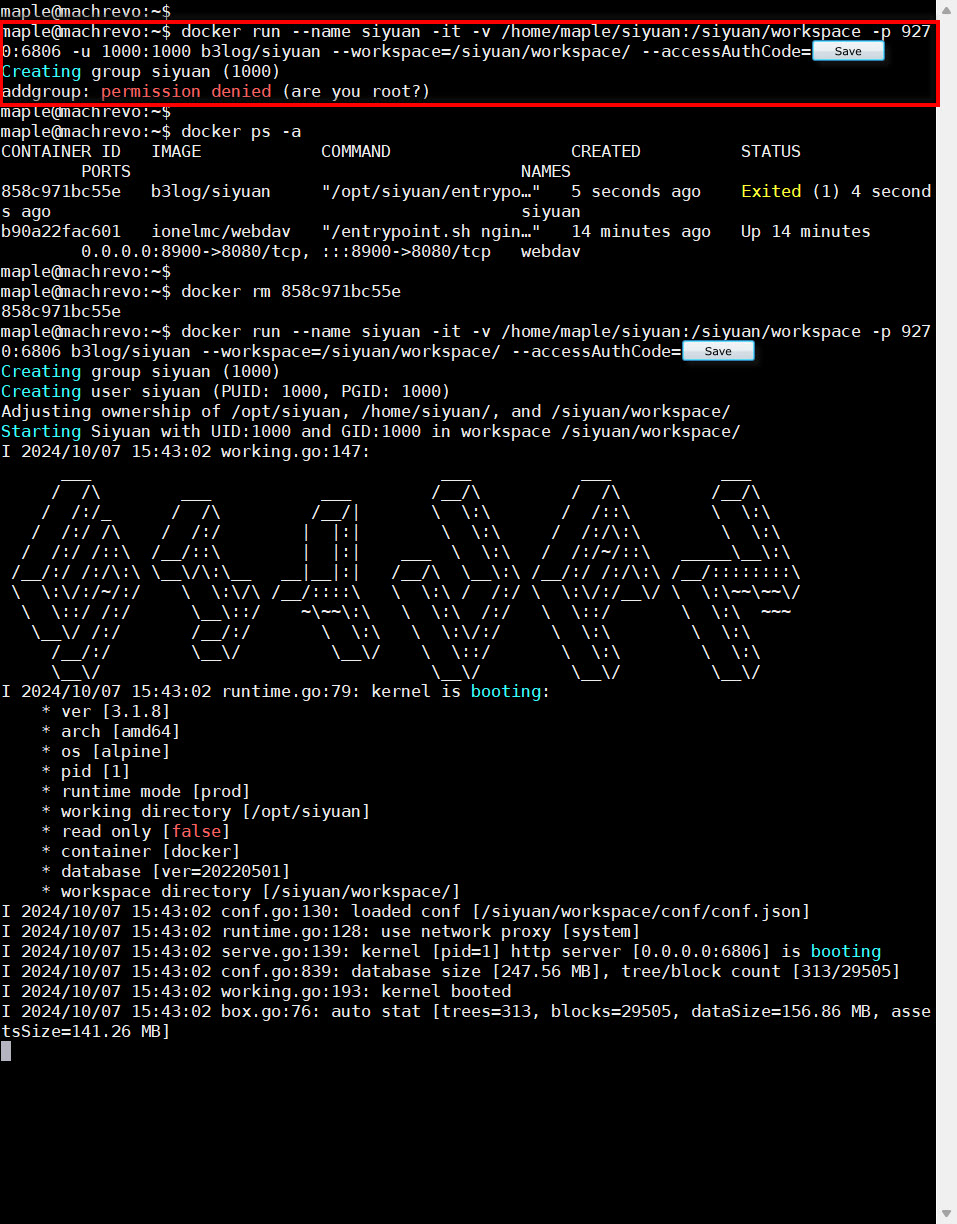Click the 'arch [amd64]' line
The width and height of the screenshot is (957, 1224).
pyautogui.click(x=111, y=731)
